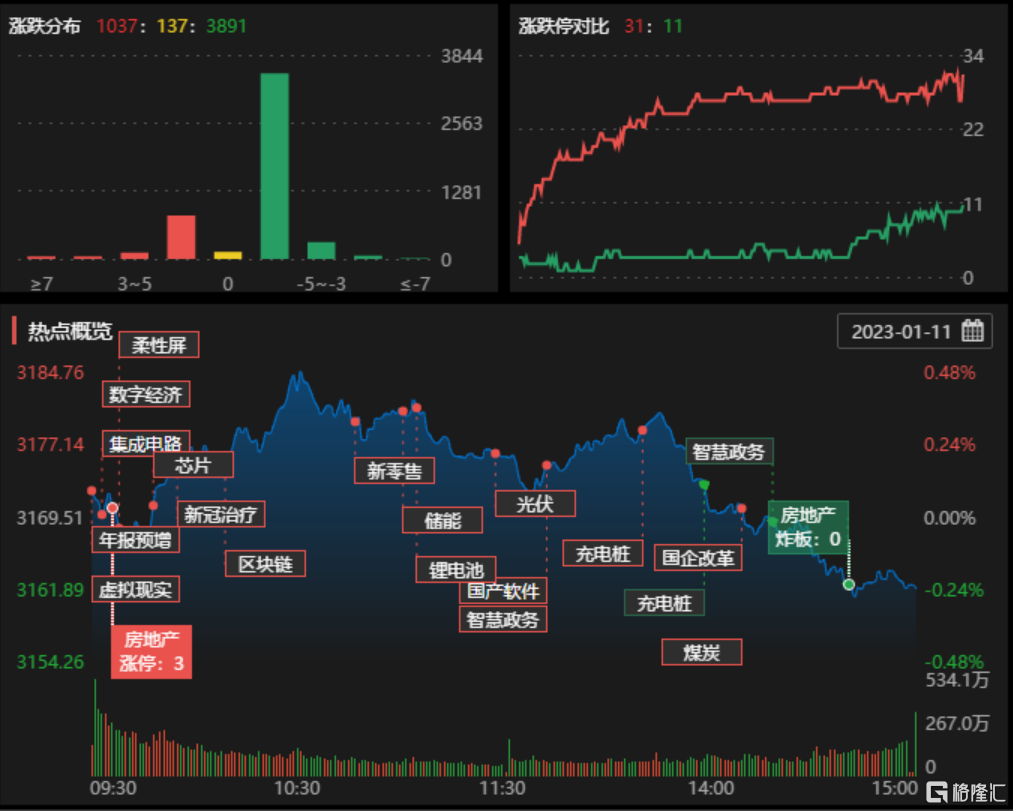The height and width of the screenshot is (811, 1013).
Task: Click the green marker dot below 智慧政务
Action: (x=704, y=484)
